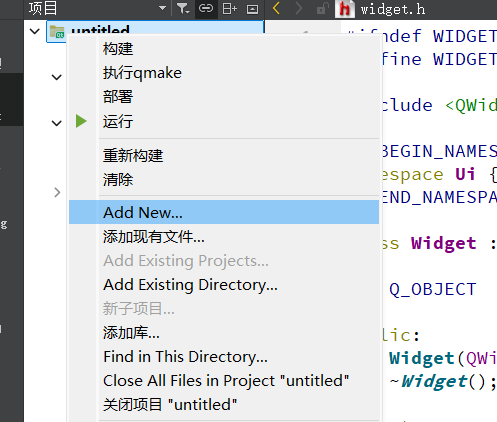This screenshot has width=497, height=422.
Task: Select Close All Files in Project "untitled"
Action: (224, 381)
